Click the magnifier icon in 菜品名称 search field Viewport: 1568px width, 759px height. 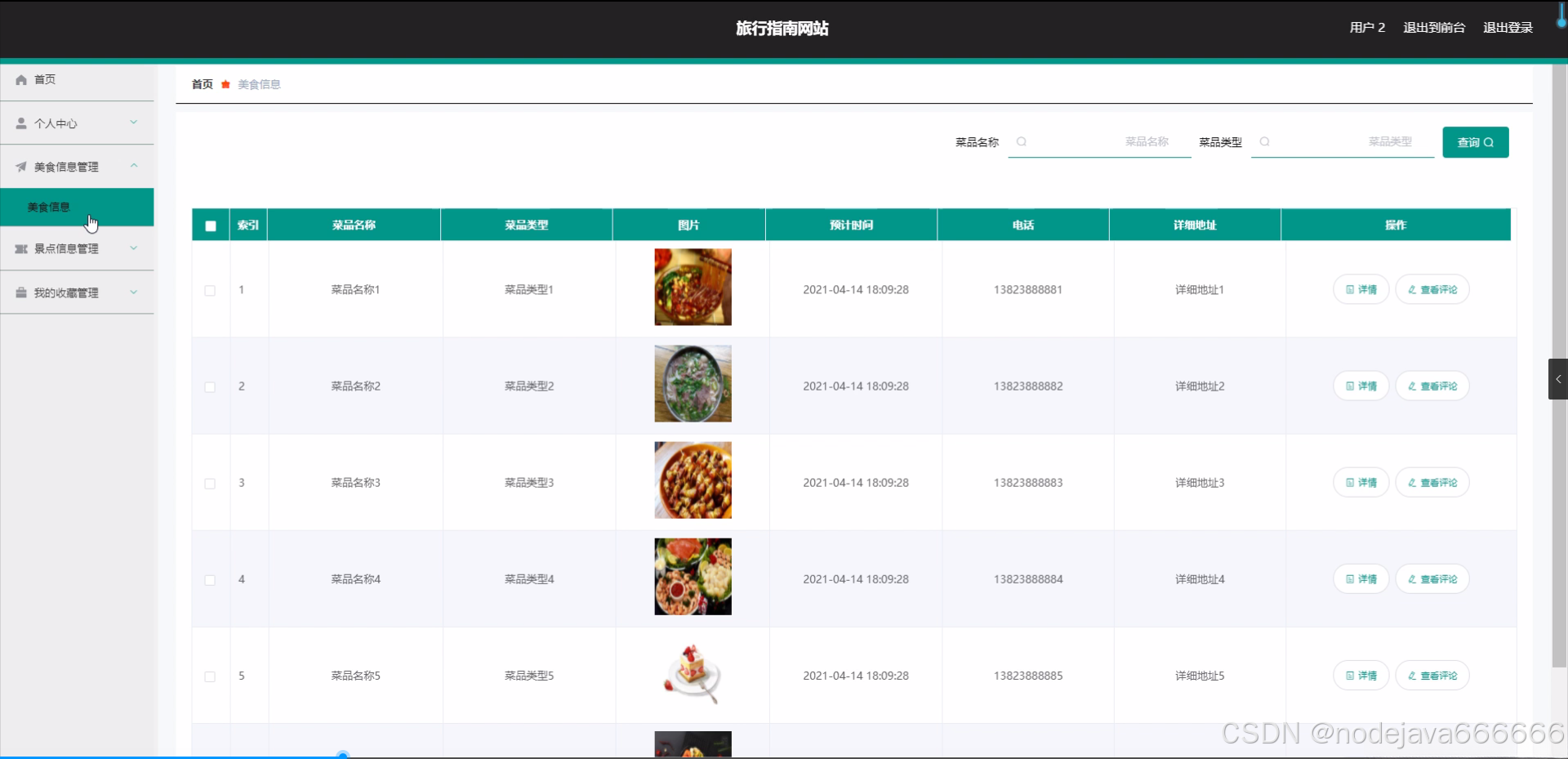click(1021, 142)
